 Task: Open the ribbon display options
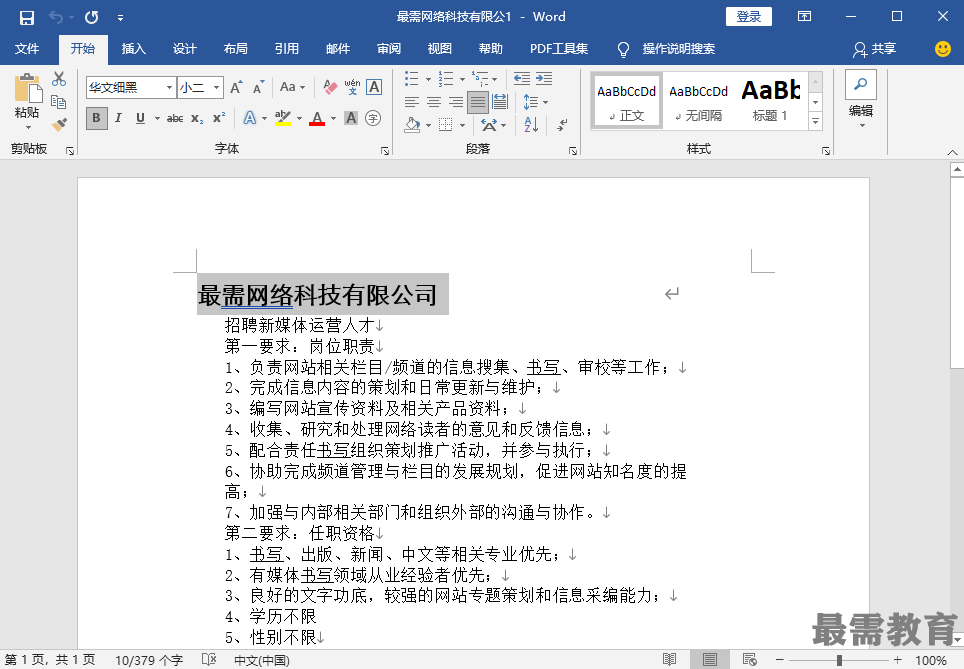[x=804, y=17]
